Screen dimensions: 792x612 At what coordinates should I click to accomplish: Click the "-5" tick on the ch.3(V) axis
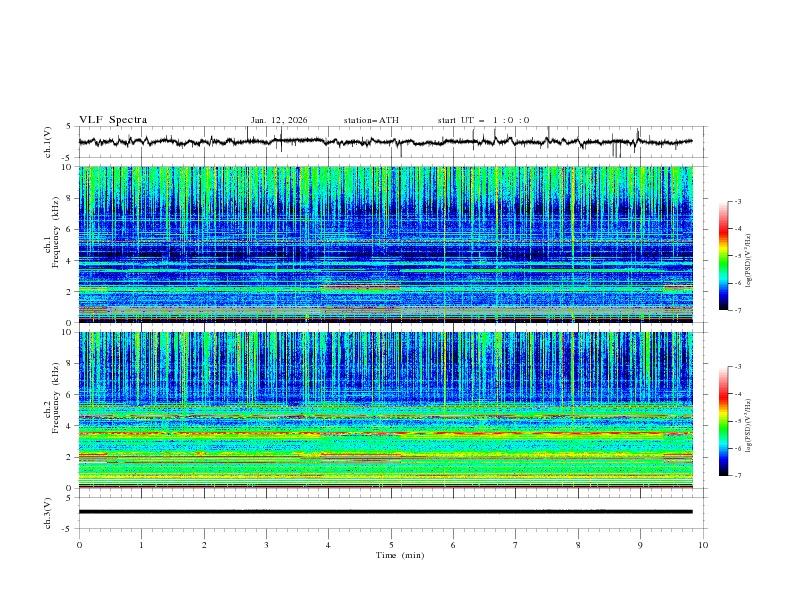[x=67, y=529]
